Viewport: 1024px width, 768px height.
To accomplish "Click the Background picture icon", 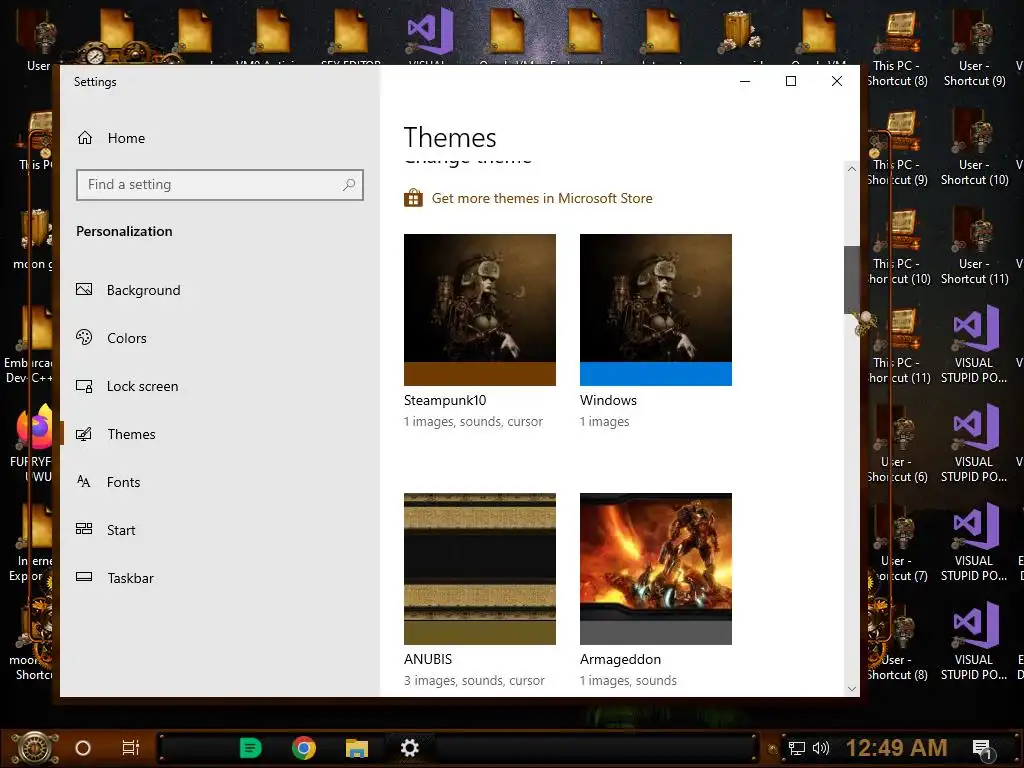I will (x=84, y=289).
